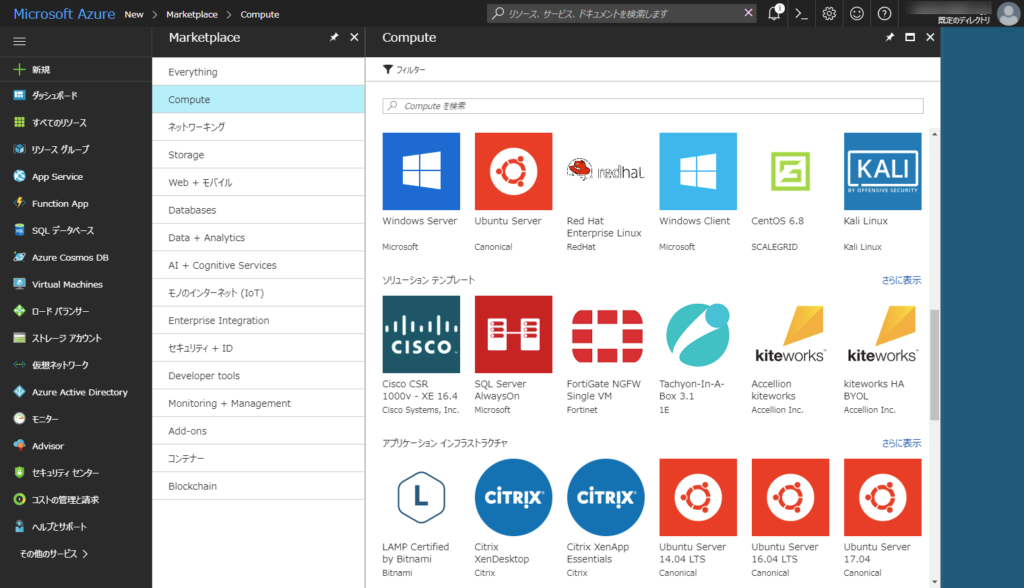
Task: Select Storage category
Action: 259,155
